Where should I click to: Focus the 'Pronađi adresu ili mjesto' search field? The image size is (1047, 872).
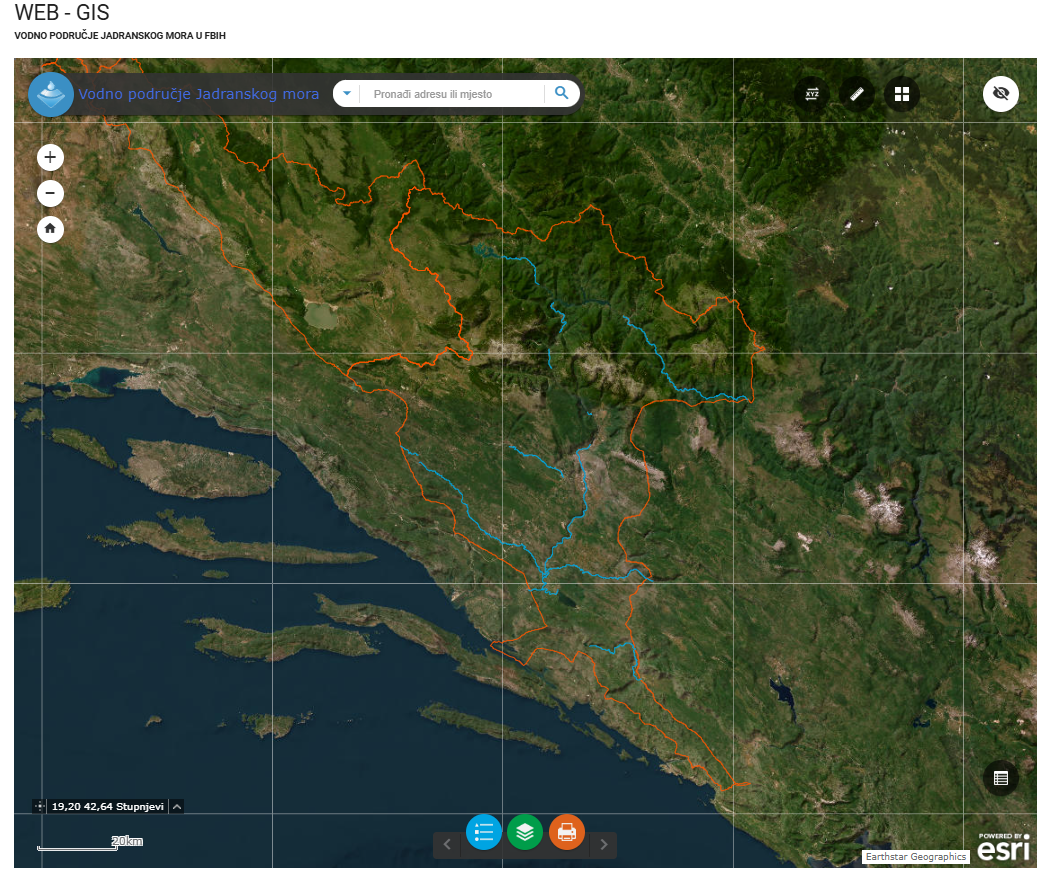tap(452, 94)
